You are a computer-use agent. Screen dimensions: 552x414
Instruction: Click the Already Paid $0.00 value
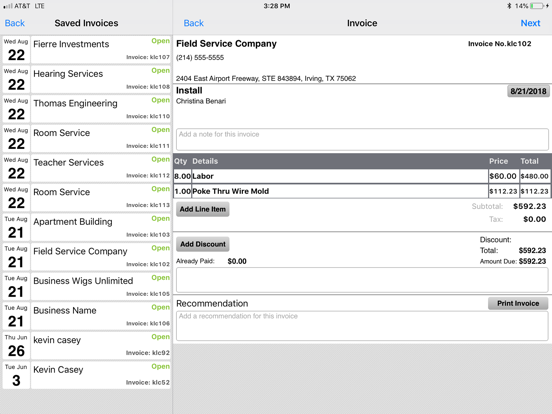[237, 261]
